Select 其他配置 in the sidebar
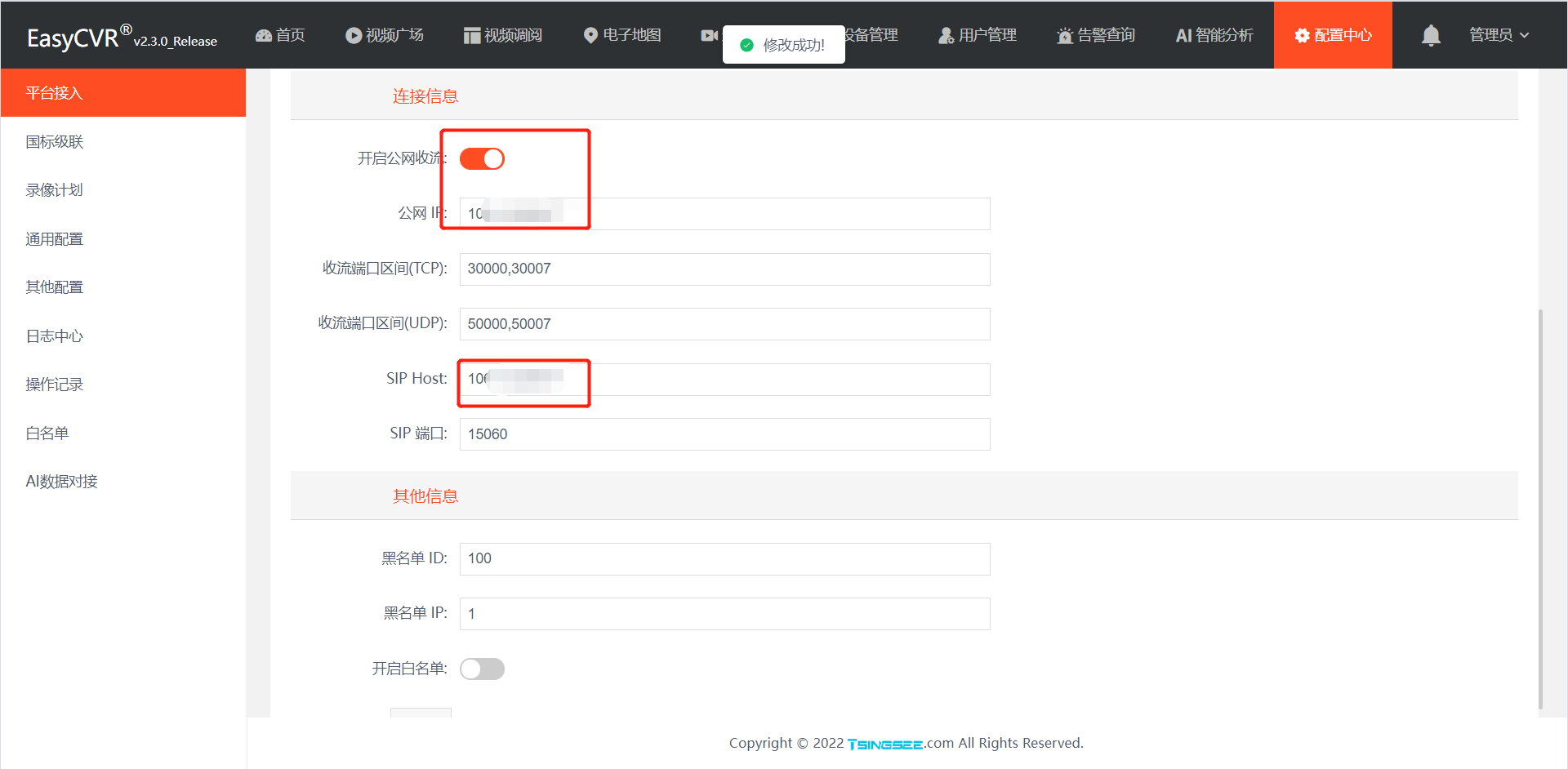 coord(123,287)
